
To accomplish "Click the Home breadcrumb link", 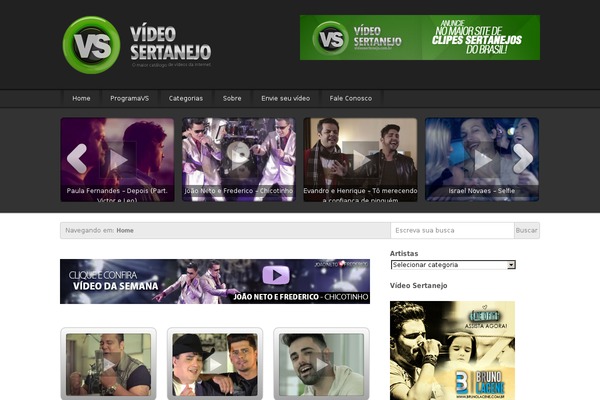I will 125,230.
